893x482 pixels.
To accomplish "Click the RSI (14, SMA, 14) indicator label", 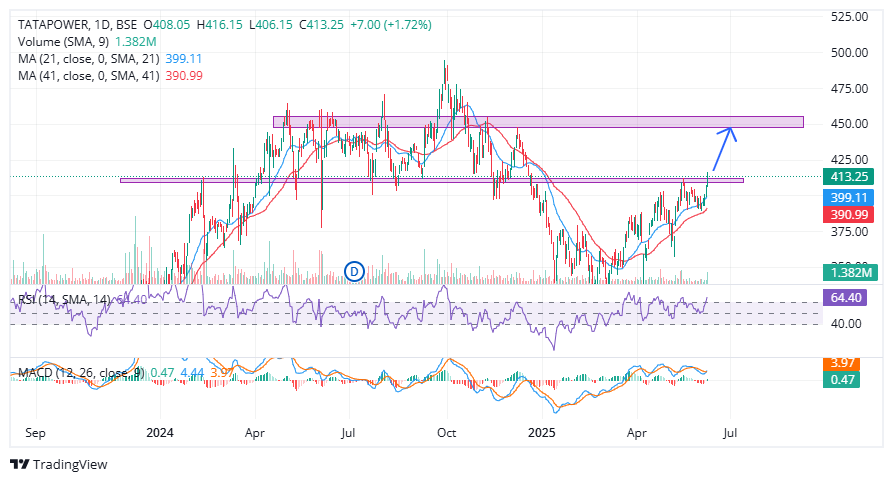I will click(64, 300).
